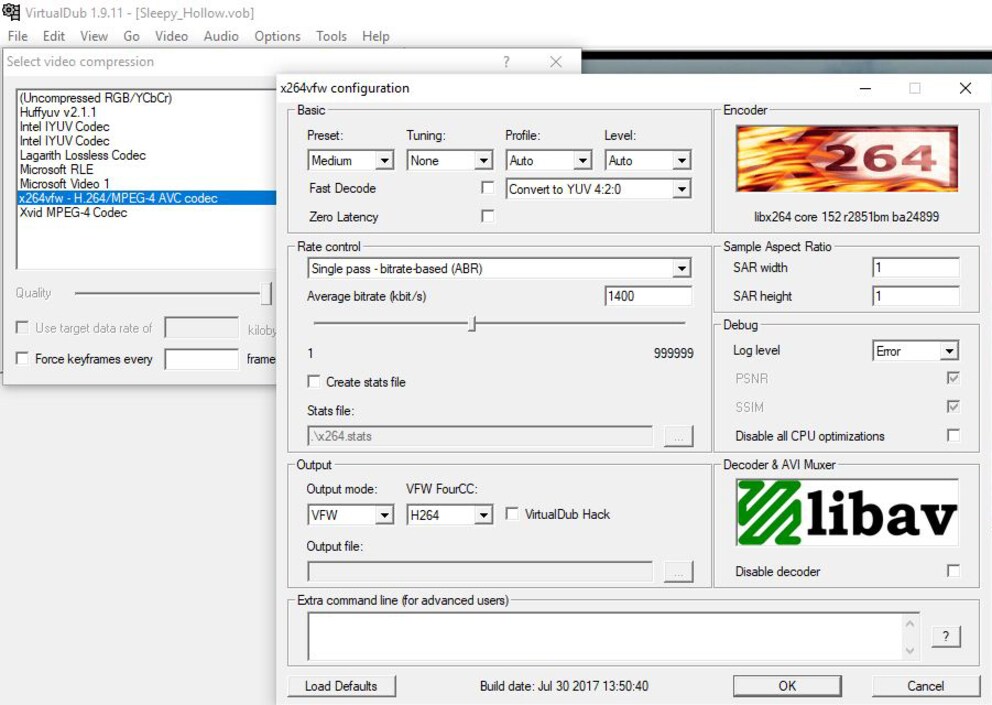Expand the Level dropdown
The image size is (992, 705).
[648, 160]
